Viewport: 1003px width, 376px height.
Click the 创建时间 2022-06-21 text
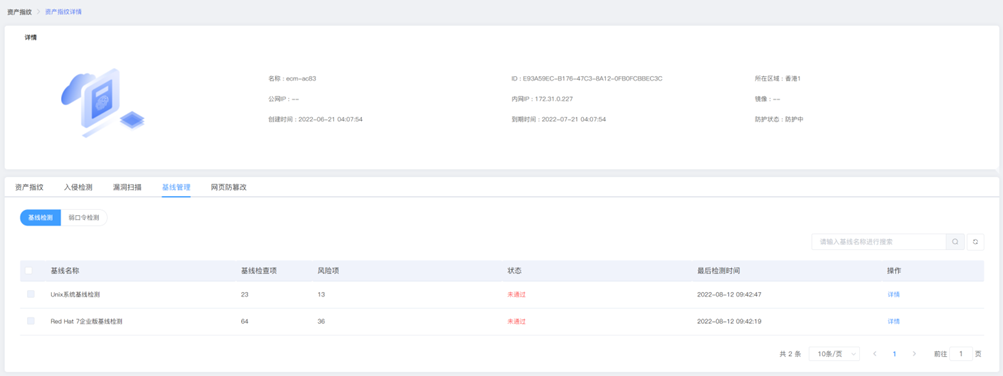pos(316,120)
